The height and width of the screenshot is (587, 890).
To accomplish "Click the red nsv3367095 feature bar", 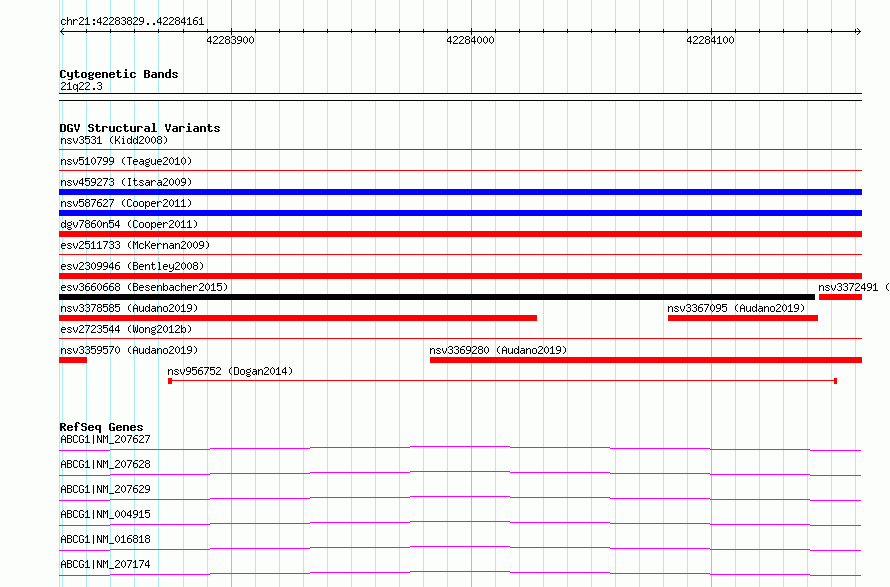I will pos(743,318).
